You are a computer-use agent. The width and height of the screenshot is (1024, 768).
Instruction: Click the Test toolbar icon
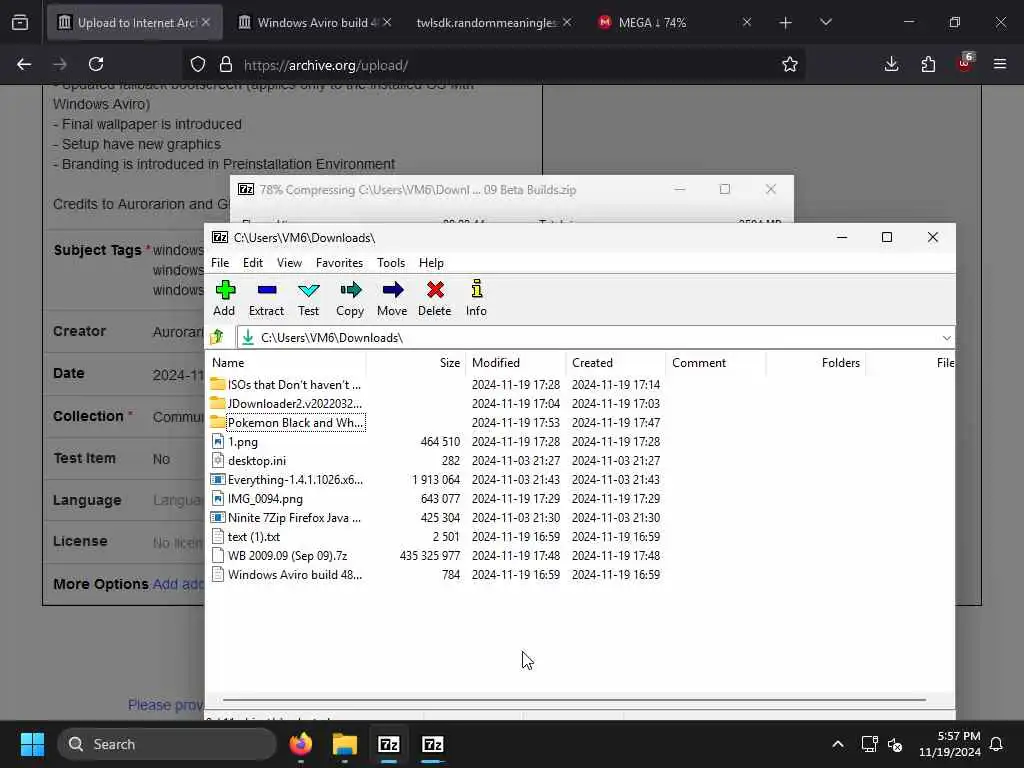[308, 298]
